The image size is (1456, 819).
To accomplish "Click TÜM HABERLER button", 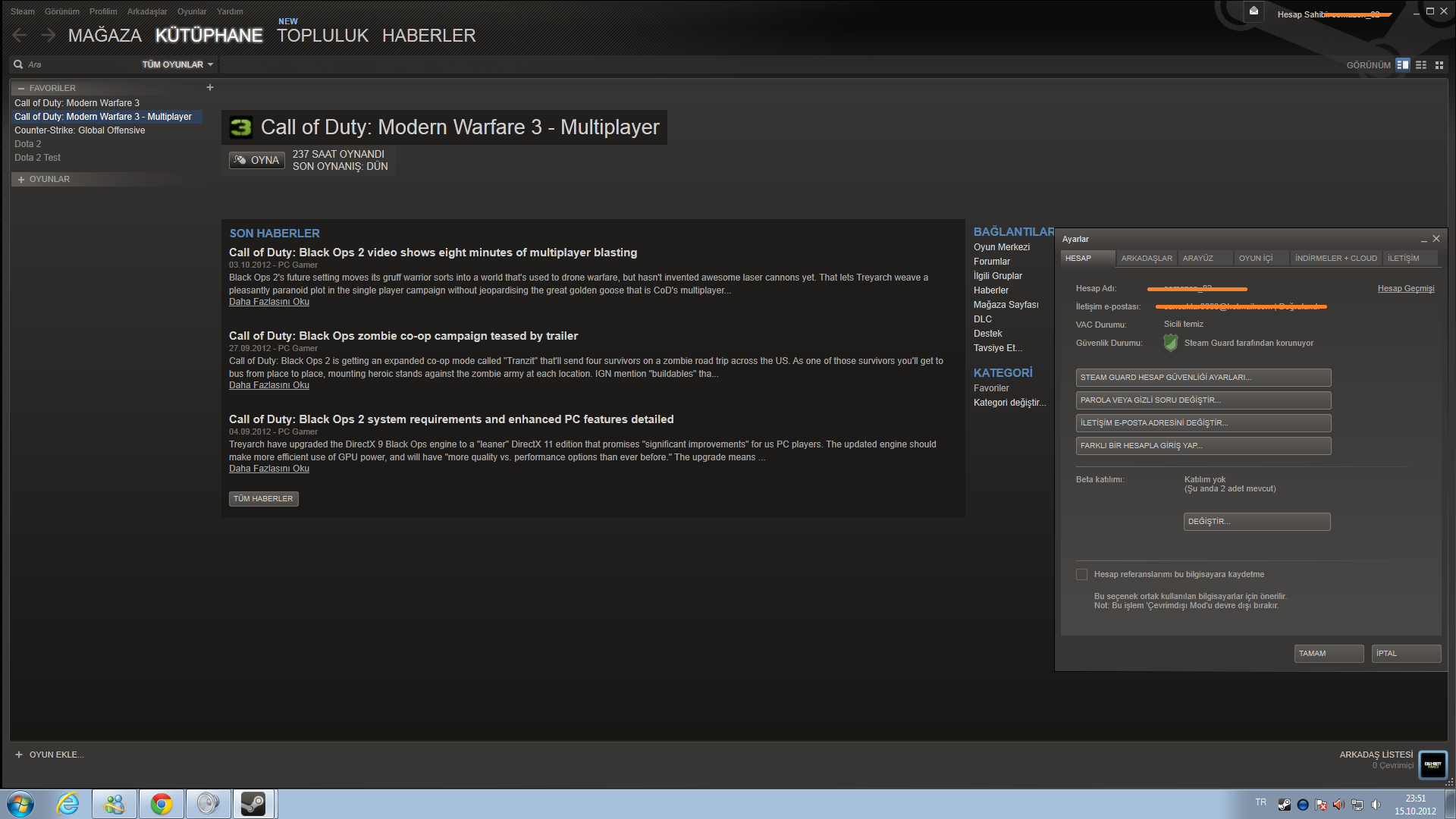I will click(263, 499).
